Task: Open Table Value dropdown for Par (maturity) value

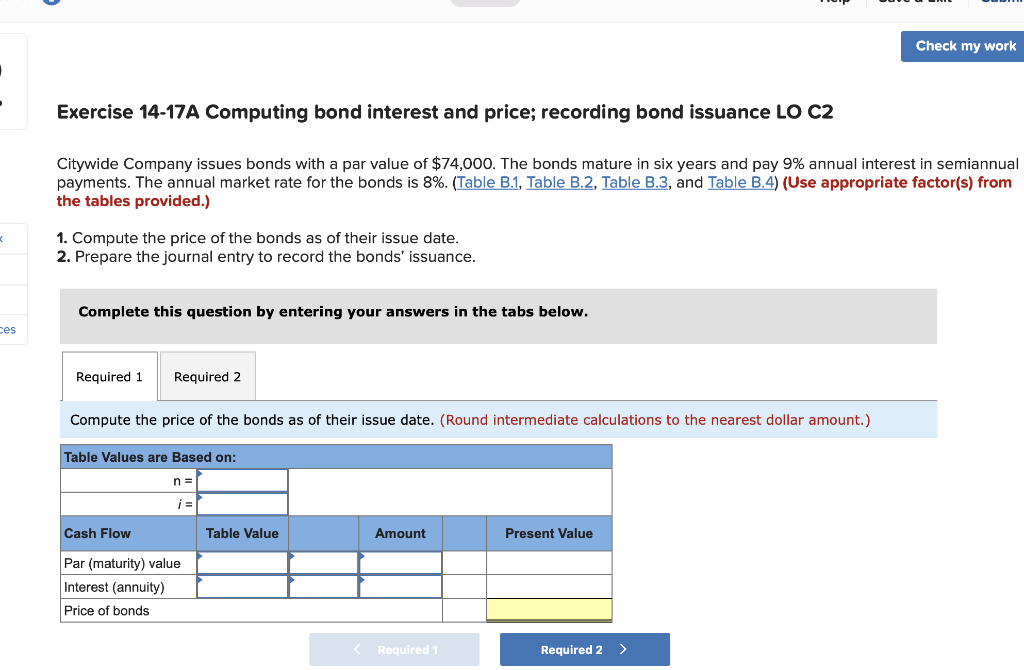Action: 242,562
